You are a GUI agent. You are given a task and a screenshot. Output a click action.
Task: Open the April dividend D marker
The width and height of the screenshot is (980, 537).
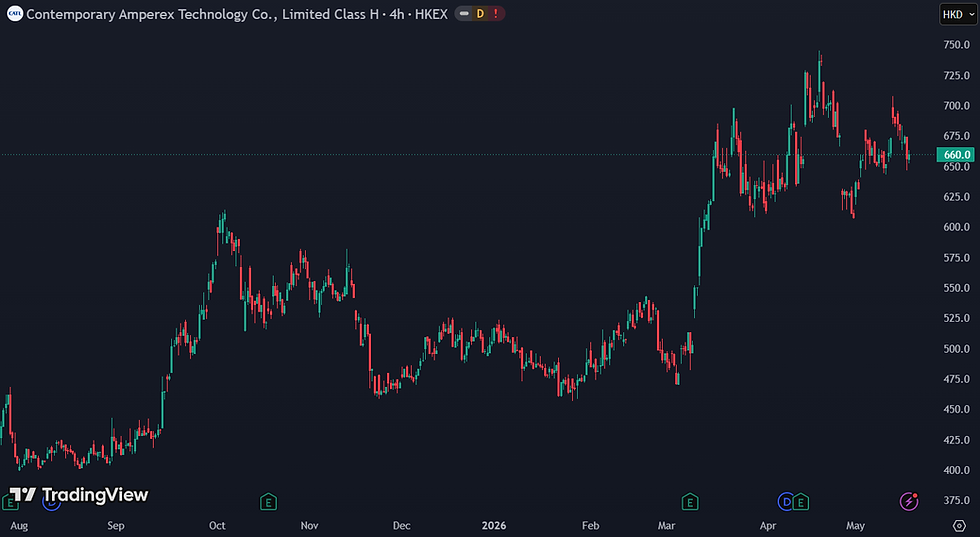coord(786,501)
